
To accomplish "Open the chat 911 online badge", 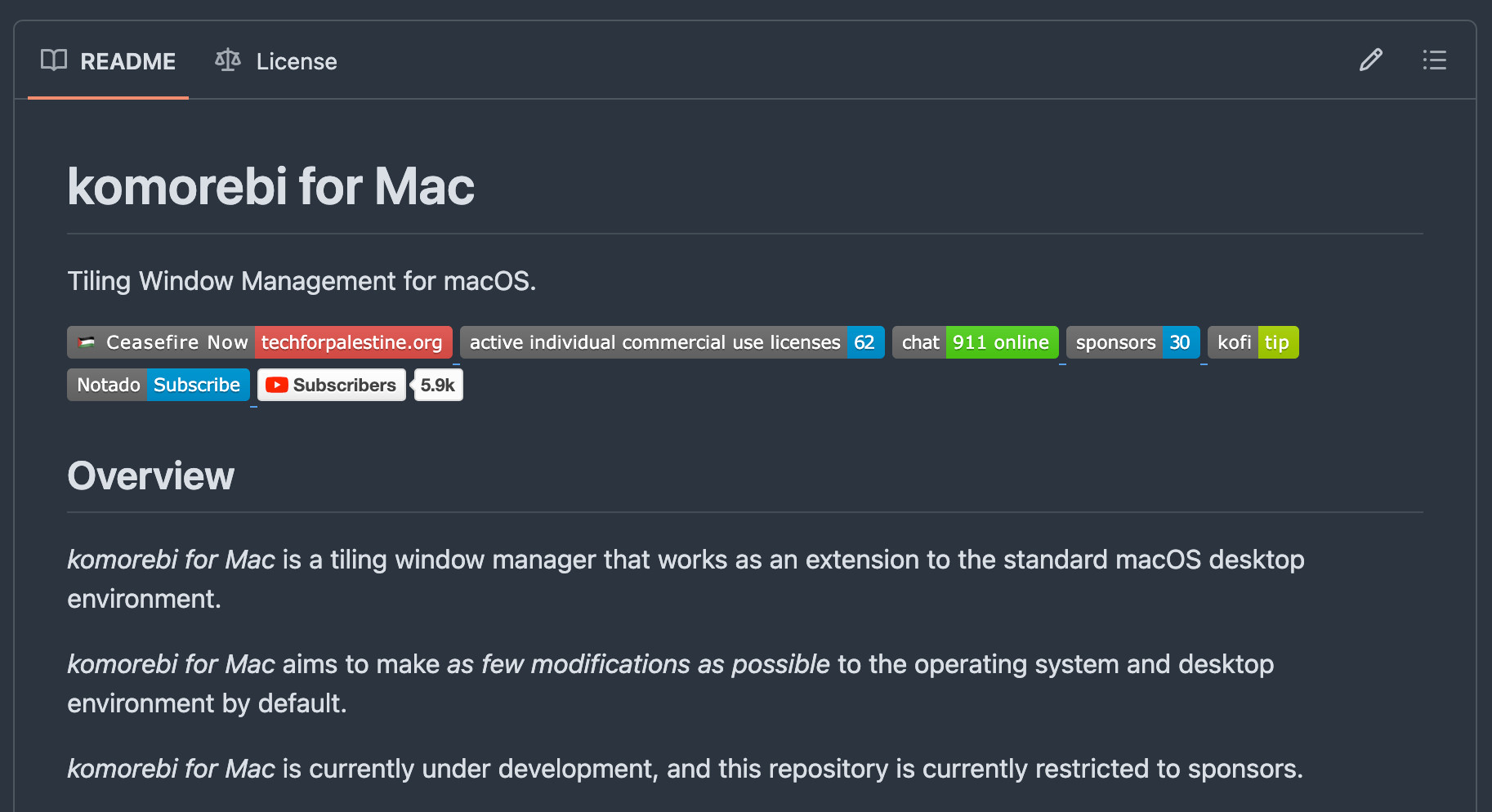I will pos(975,342).
